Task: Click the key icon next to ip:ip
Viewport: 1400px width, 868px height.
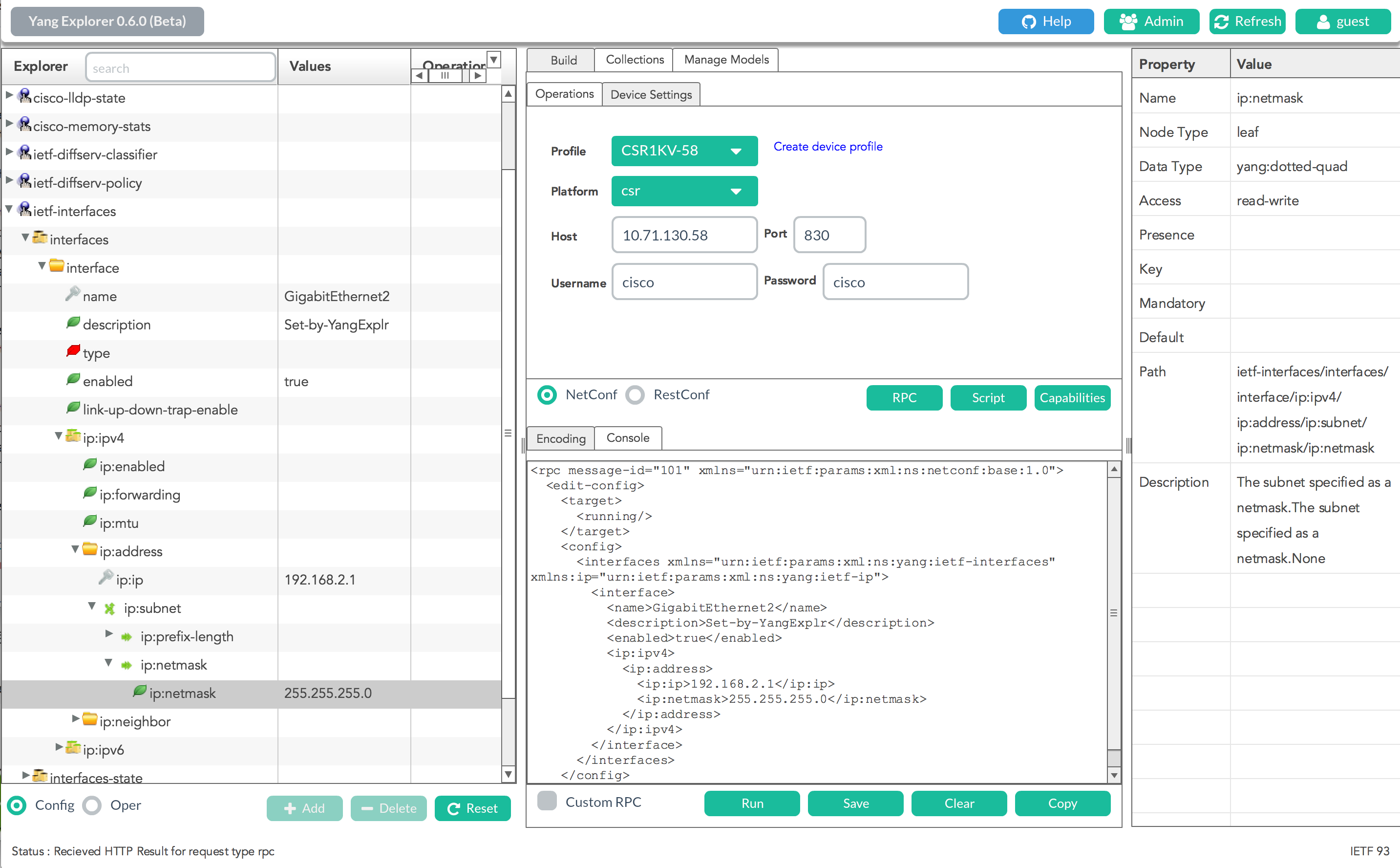Action: click(106, 577)
